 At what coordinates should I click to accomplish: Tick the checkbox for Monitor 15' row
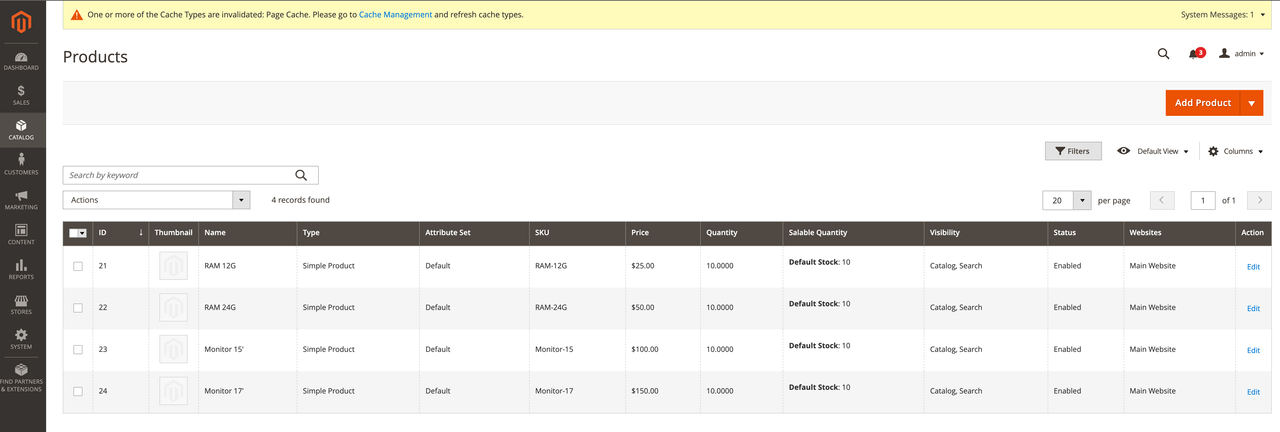[78, 350]
